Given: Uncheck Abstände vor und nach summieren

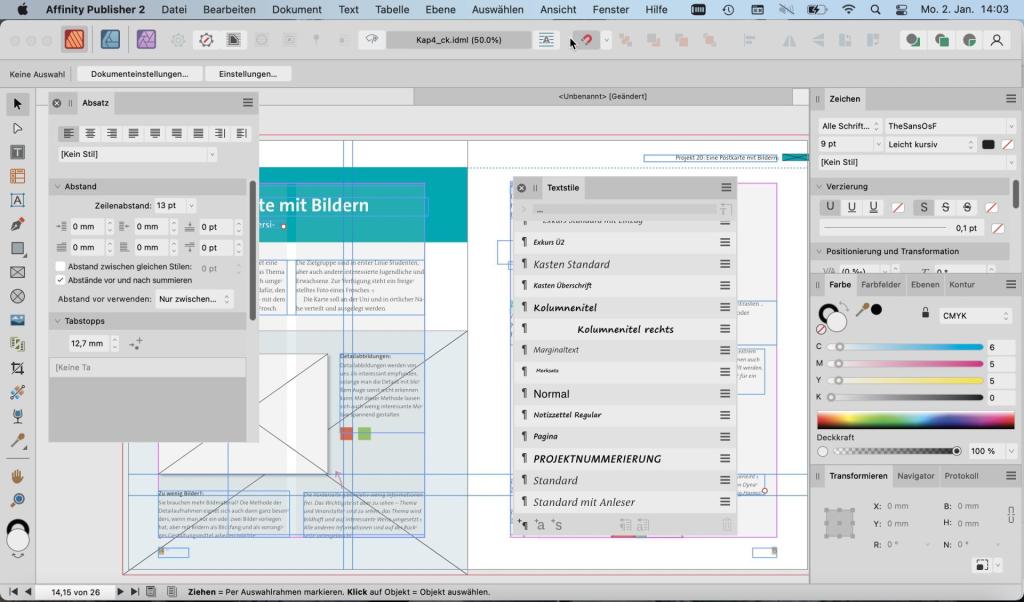Looking at the screenshot, I should pos(59,279).
